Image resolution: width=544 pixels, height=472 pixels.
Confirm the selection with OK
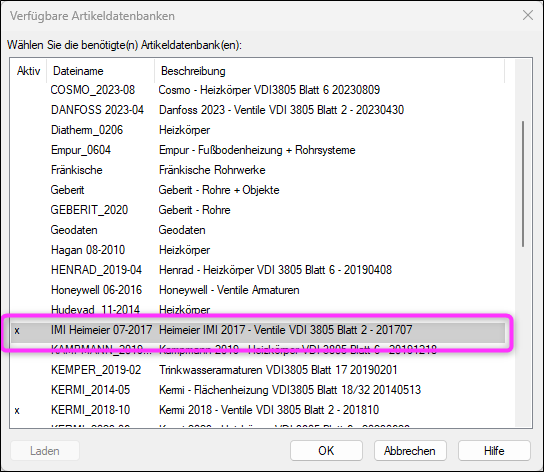[326, 450]
